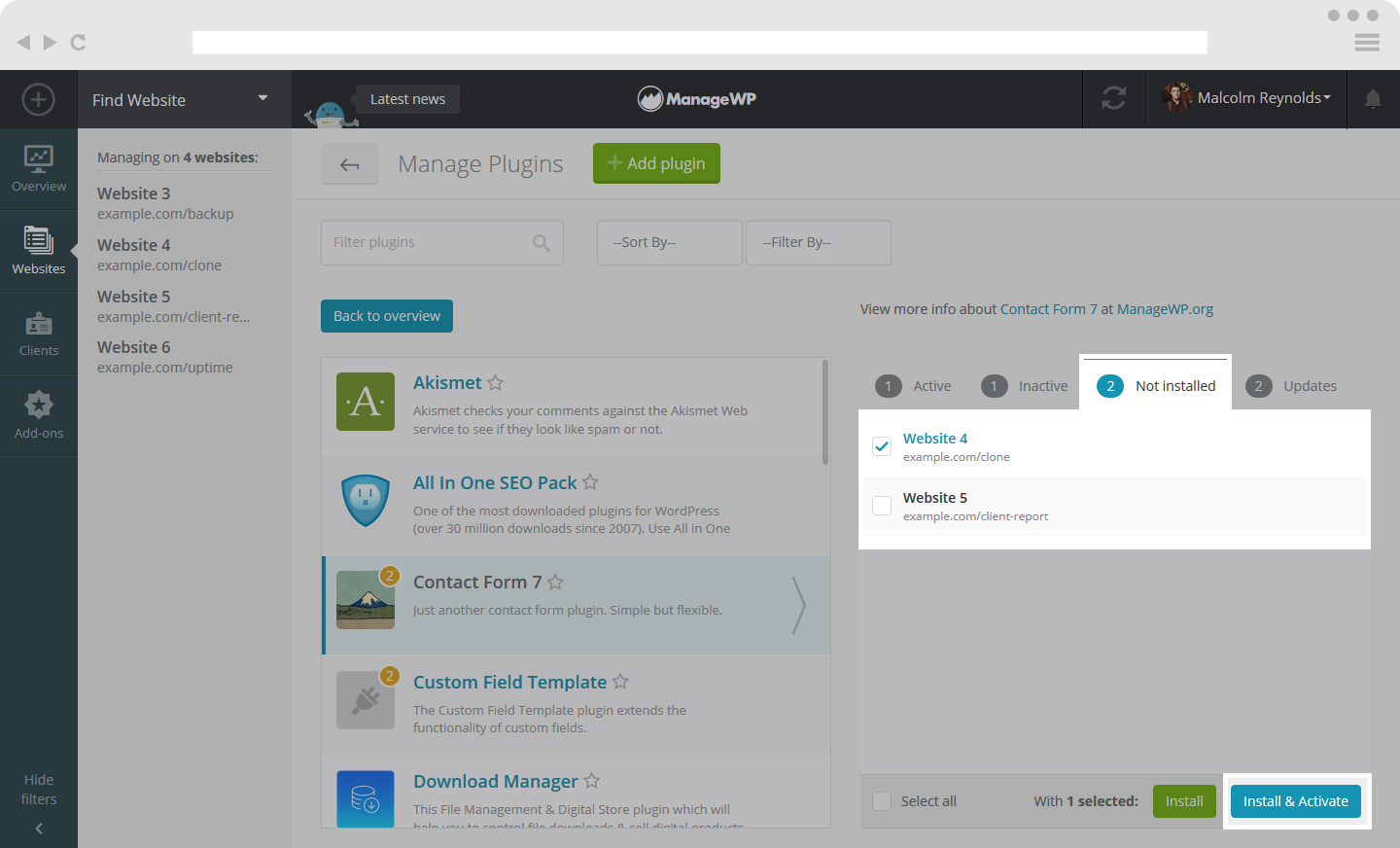Open Custom Field Template title
Image resolution: width=1400 pixels, height=848 pixels.
(x=509, y=683)
